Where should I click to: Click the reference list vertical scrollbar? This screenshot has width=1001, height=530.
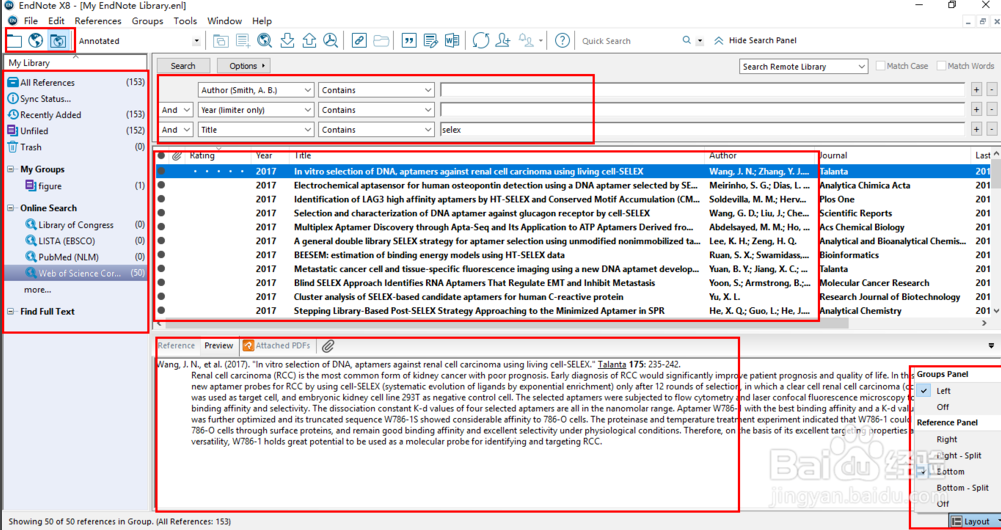tap(995, 240)
